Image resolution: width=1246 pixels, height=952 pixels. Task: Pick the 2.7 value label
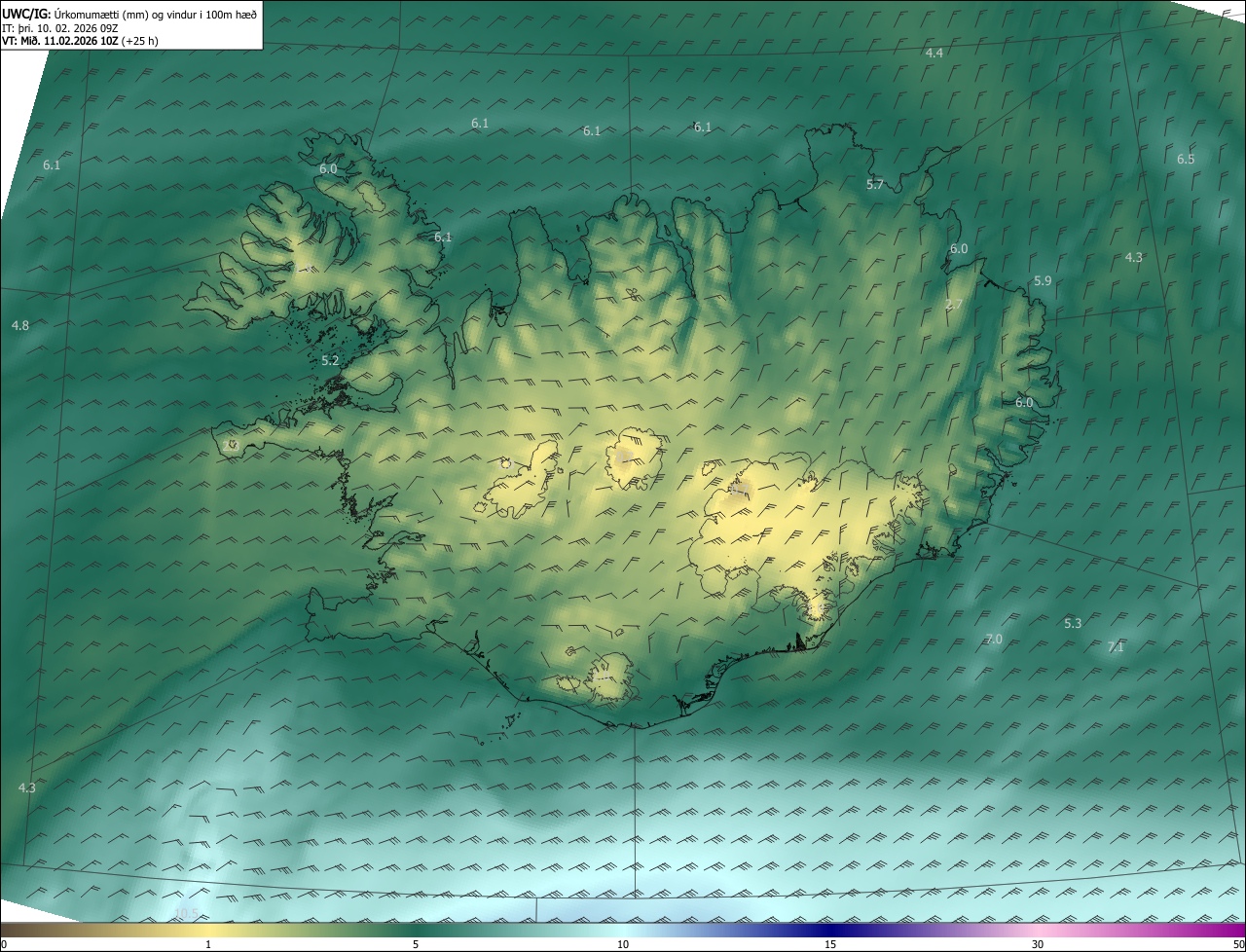pyautogui.click(x=953, y=304)
